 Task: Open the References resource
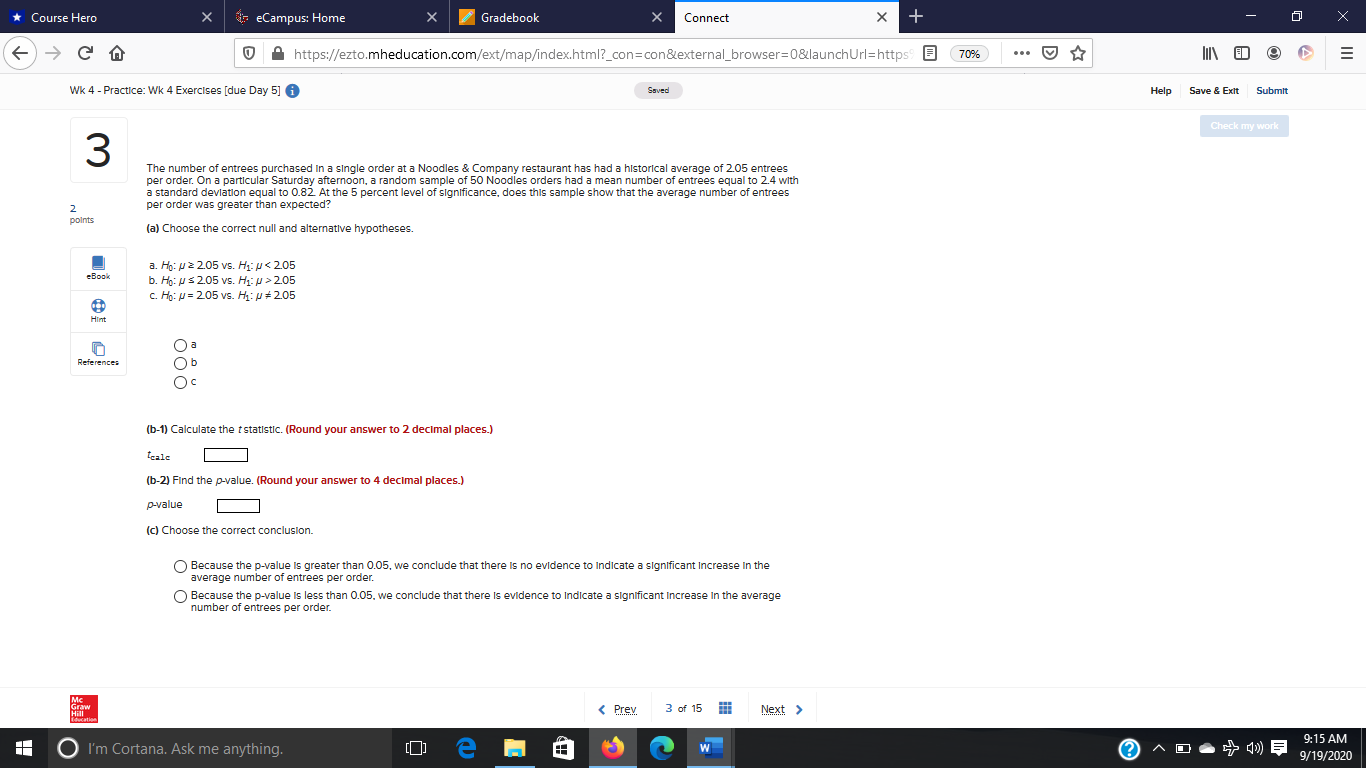point(97,353)
